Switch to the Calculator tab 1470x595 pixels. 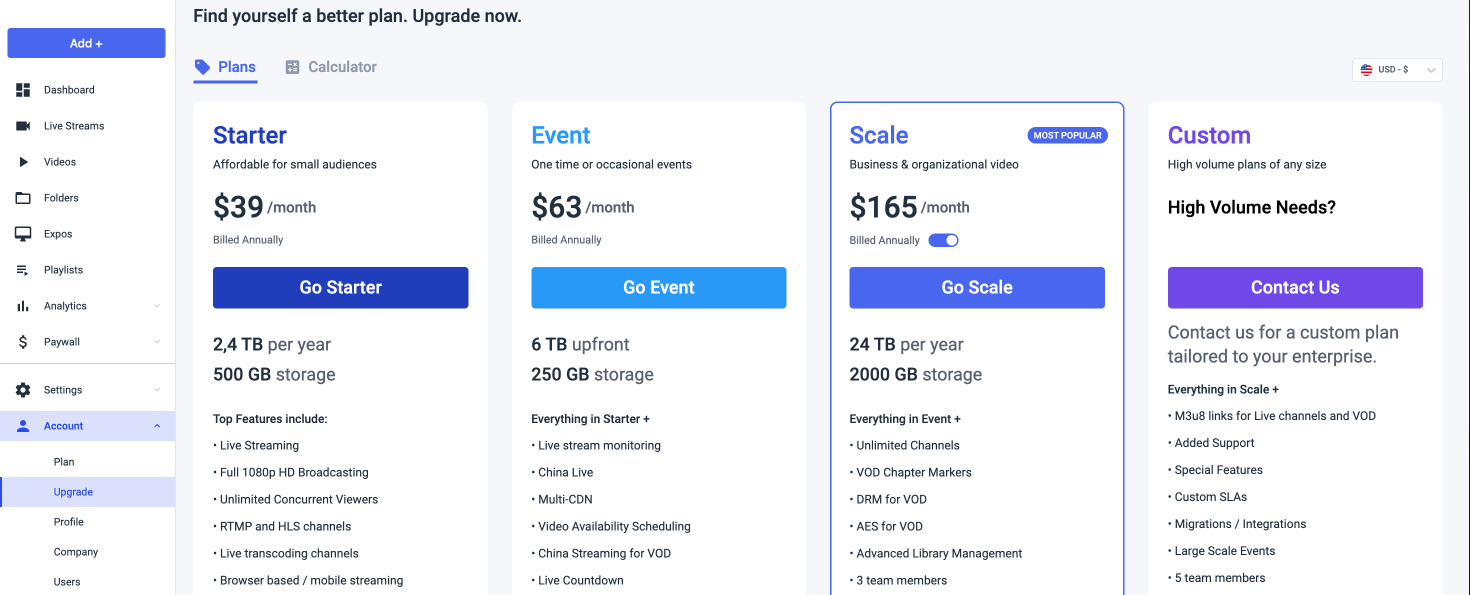tap(331, 67)
